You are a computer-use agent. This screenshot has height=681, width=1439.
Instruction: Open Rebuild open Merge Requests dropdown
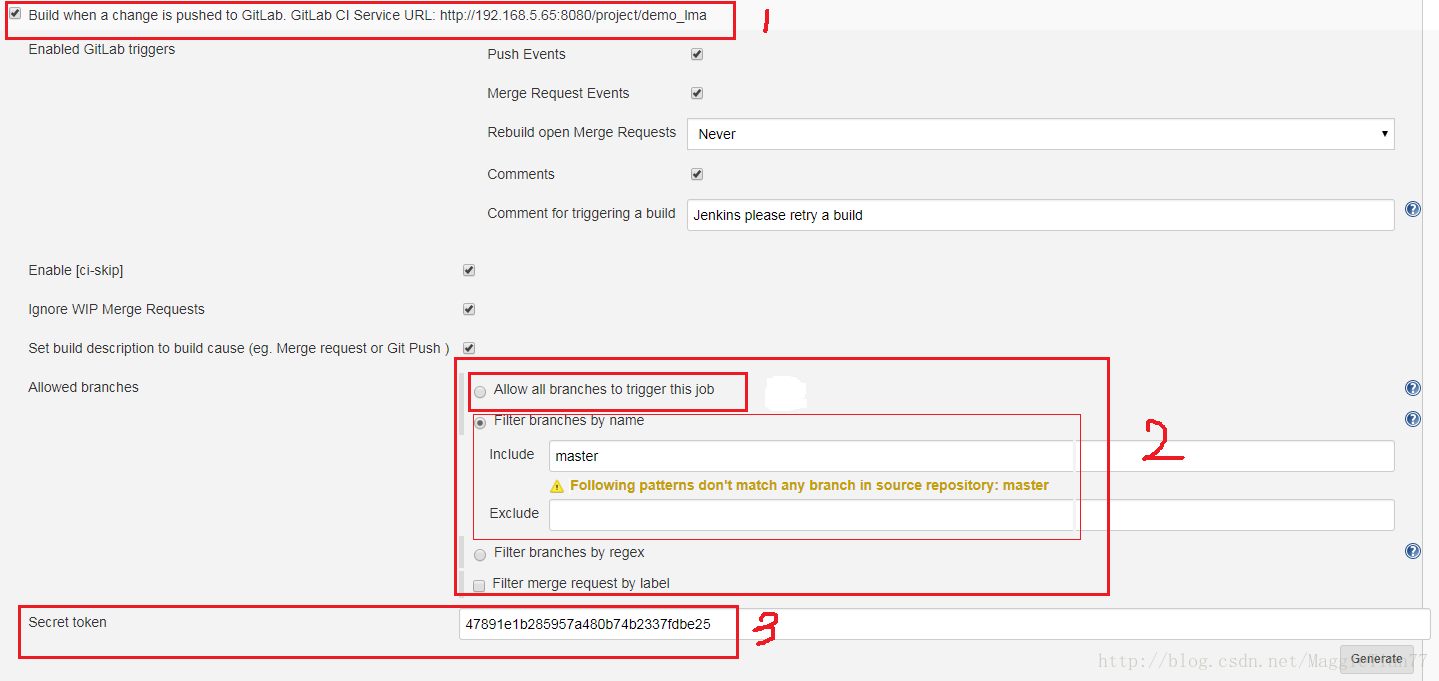coord(1040,133)
